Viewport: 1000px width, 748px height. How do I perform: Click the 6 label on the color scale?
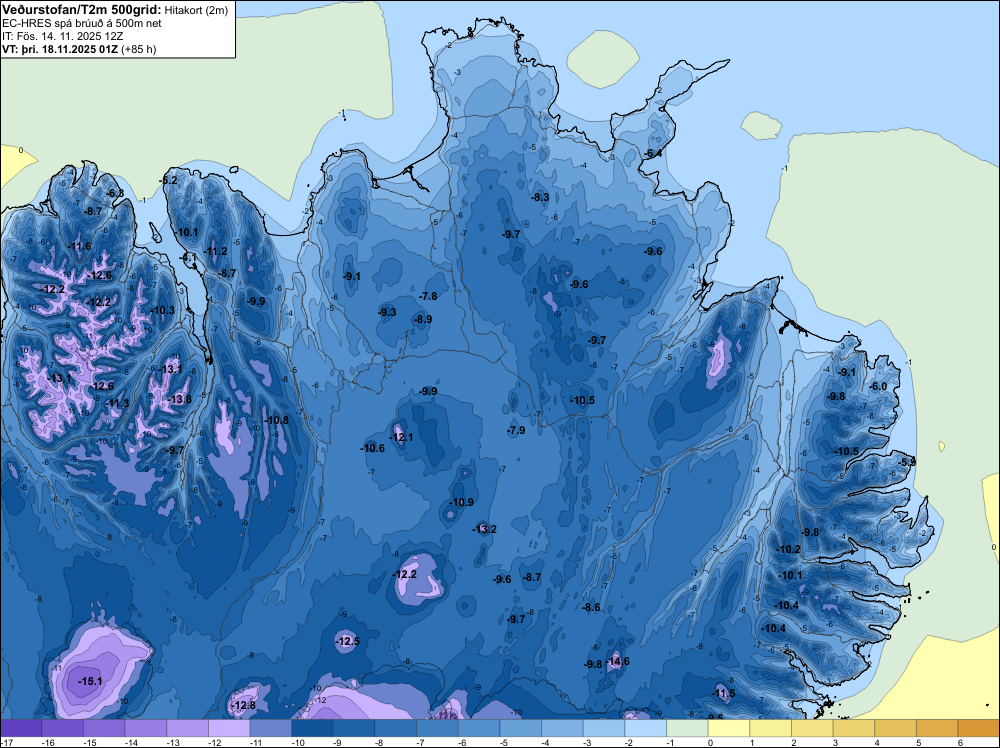click(x=960, y=742)
